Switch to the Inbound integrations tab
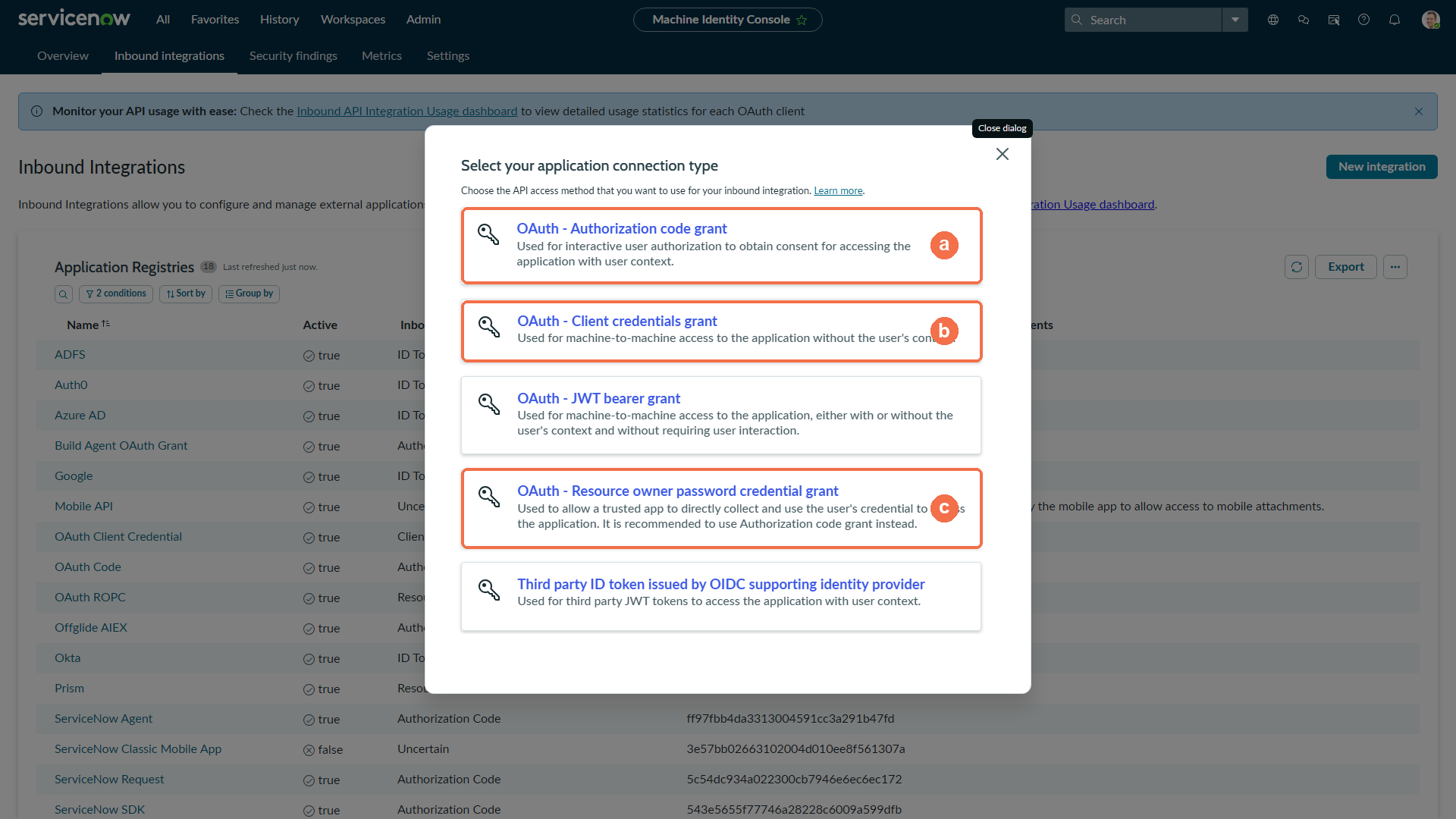Image resolution: width=1456 pixels, height=819 pixels. (x=170, y=56)
